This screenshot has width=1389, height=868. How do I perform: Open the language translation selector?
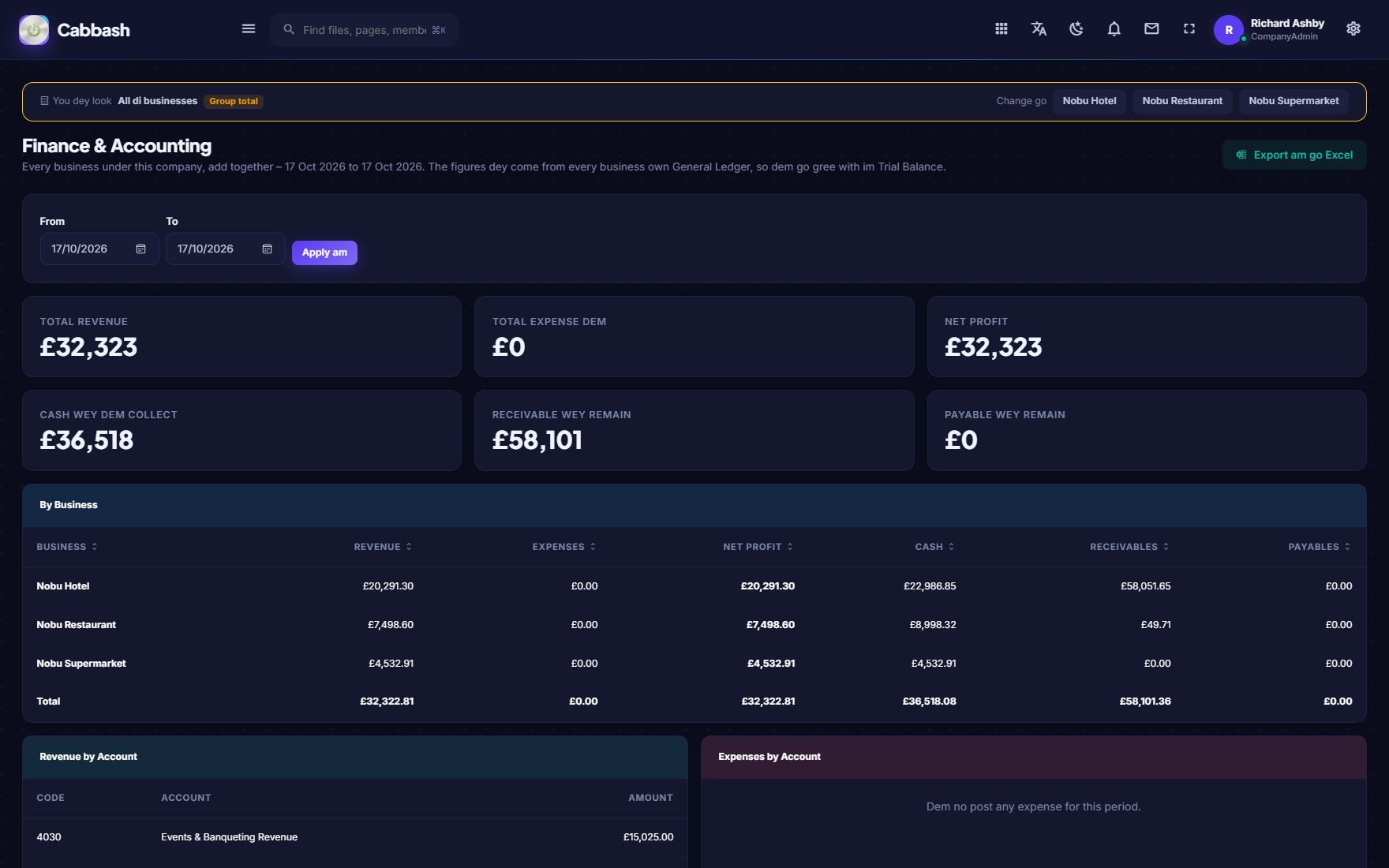1039,29
